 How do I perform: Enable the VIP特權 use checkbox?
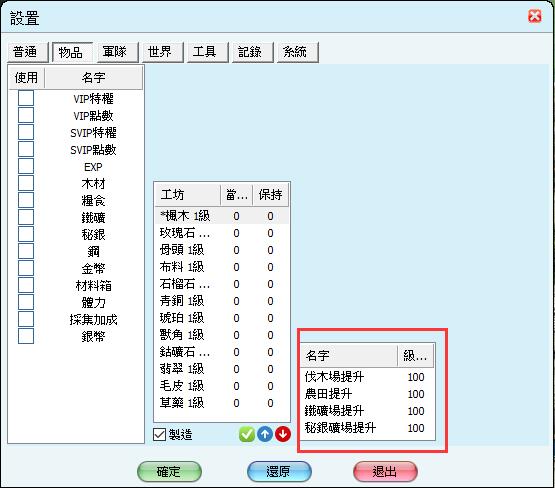[x=26, y=98]
